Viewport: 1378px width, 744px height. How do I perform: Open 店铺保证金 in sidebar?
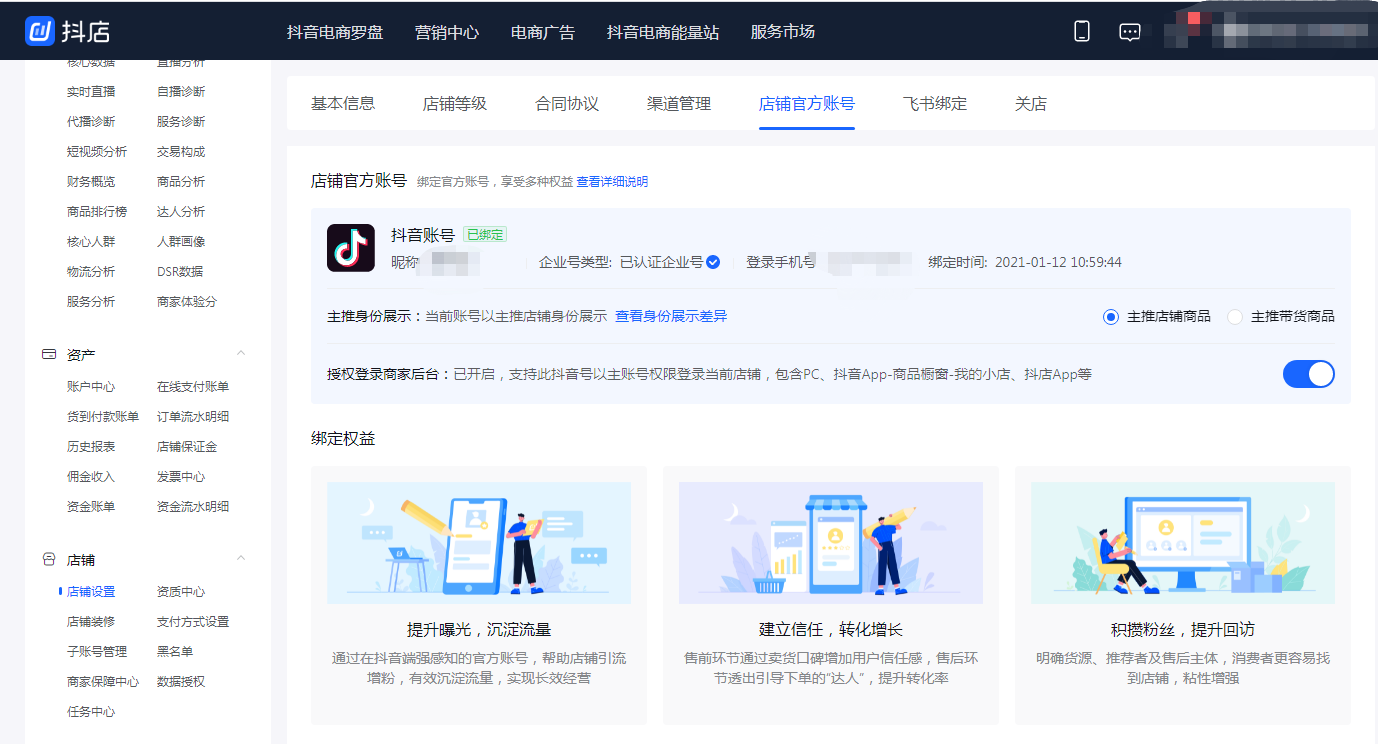(187, 446)
